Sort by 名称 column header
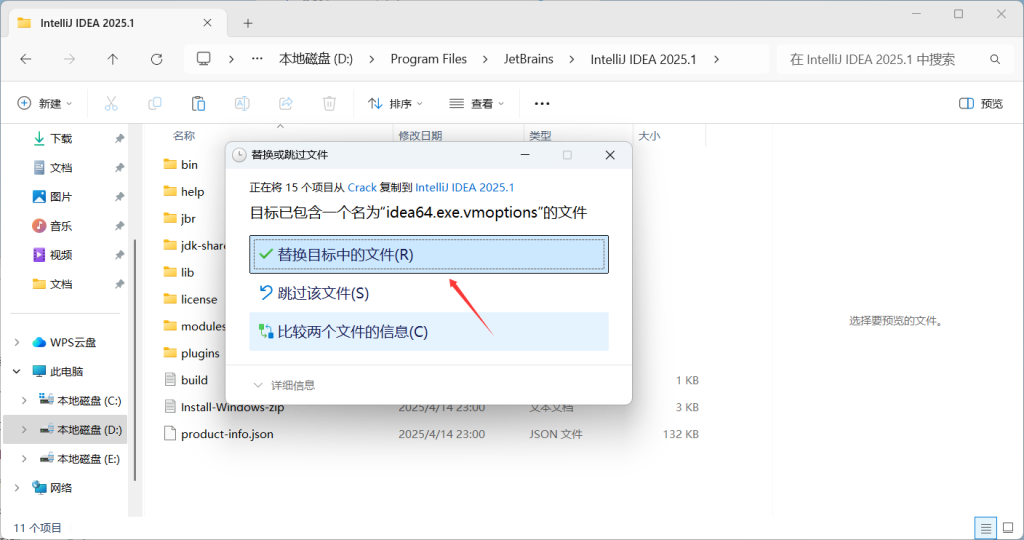Screen dimensions: 1024x540 point(184,136)
